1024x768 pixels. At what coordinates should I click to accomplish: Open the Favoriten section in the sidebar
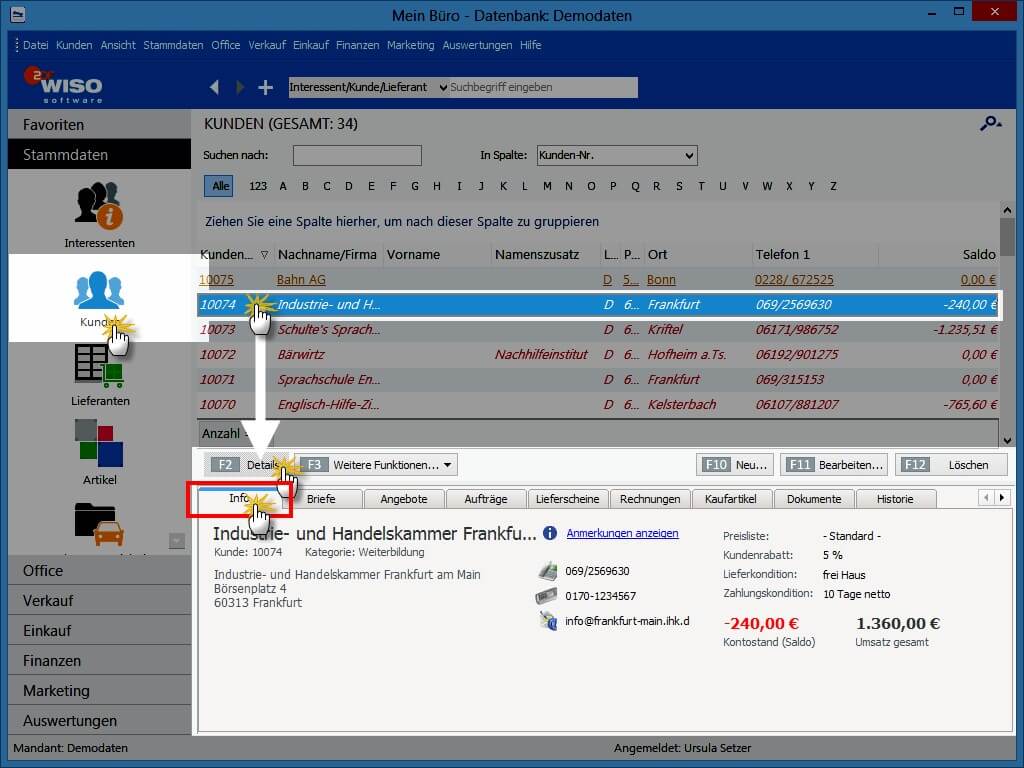point(100,124)
